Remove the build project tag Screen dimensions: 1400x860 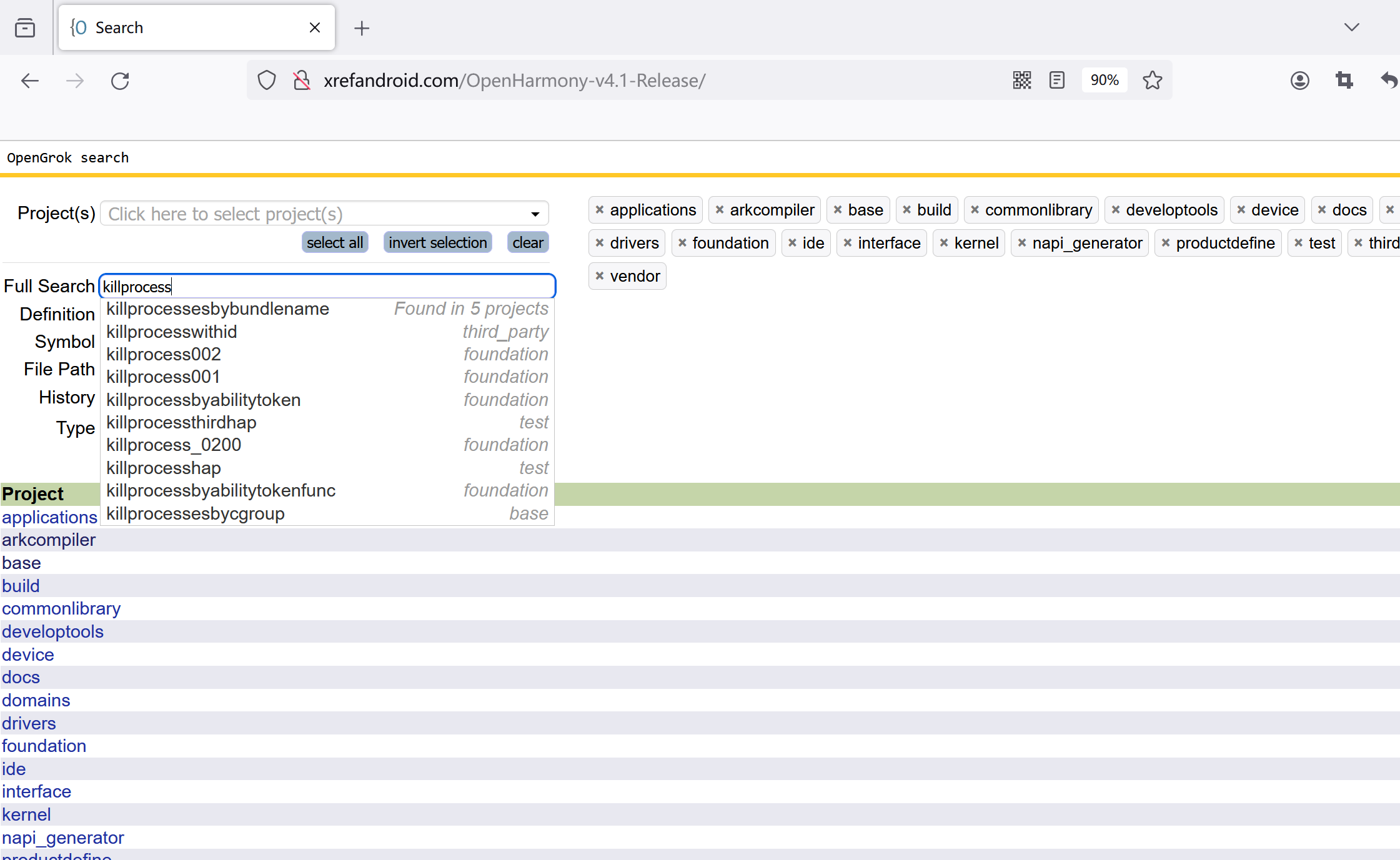[907, 210]
